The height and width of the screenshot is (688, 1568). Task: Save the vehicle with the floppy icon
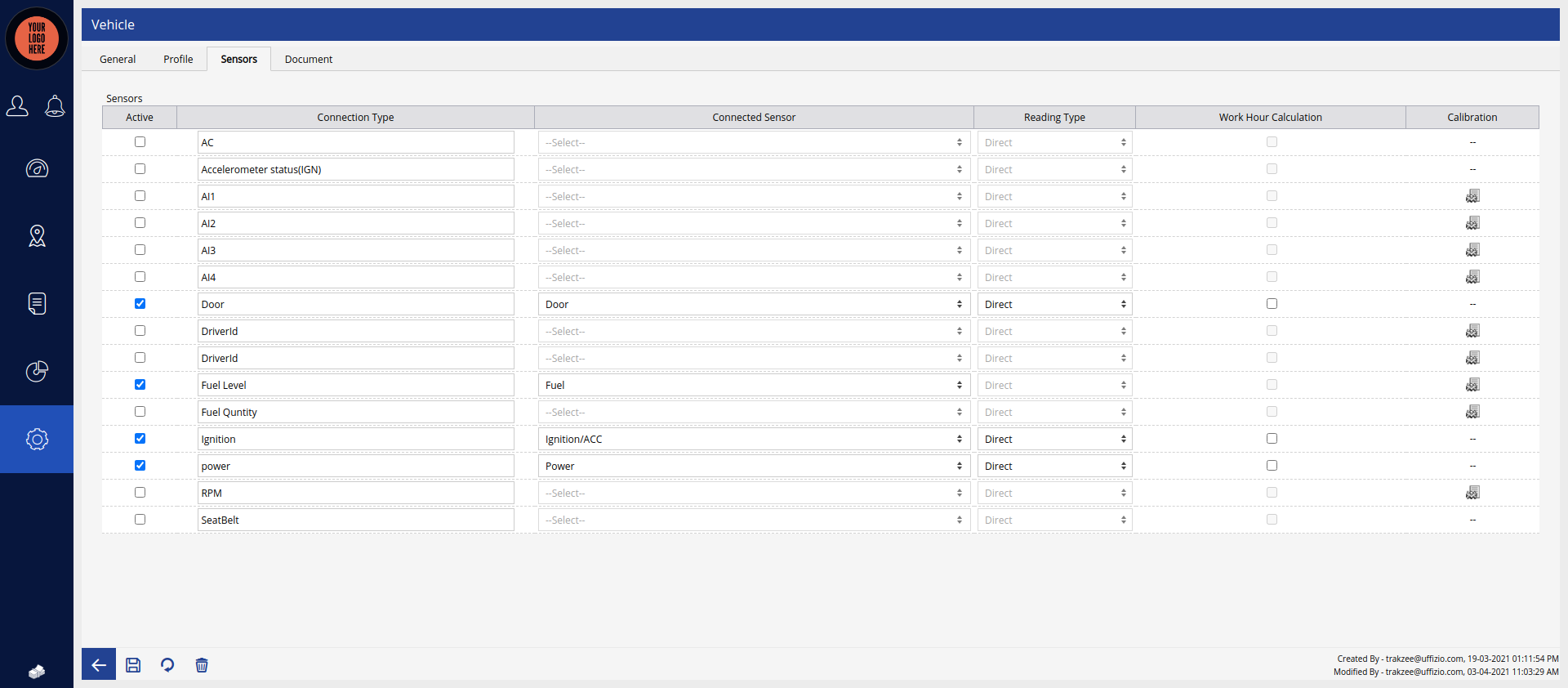[133, 665]
